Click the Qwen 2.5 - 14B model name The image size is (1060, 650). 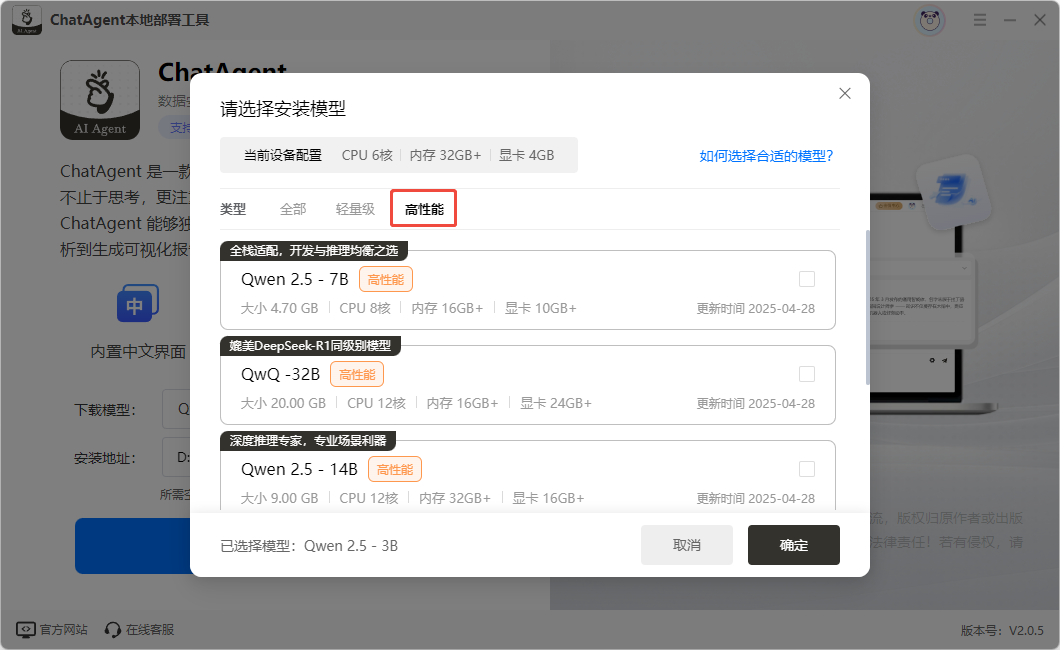[x=299, y=469]
